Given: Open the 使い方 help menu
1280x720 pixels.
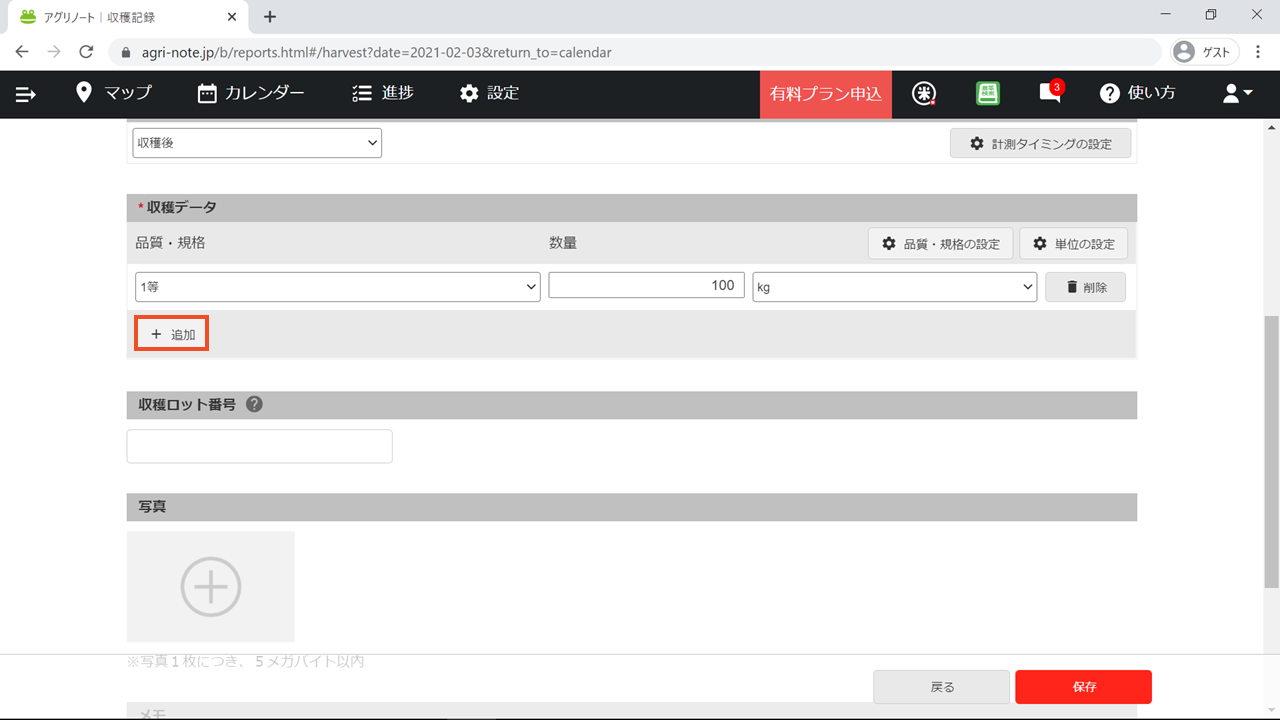Looking at the screenshot, I should (x=1138, y=93).
